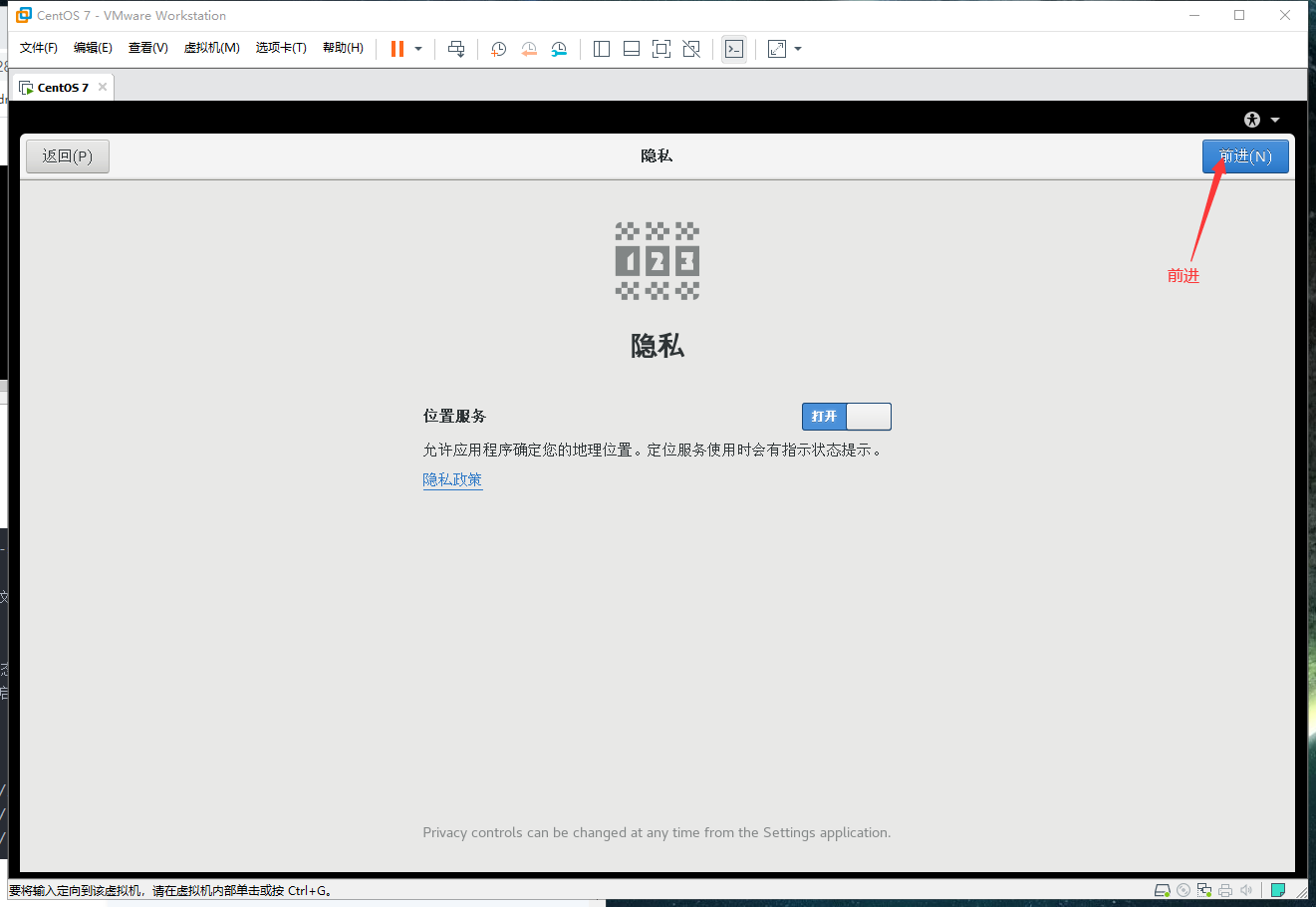The image size is (1316, 907).
Task: Click the 前进(N) forward button
Action: click(1245, 155)
